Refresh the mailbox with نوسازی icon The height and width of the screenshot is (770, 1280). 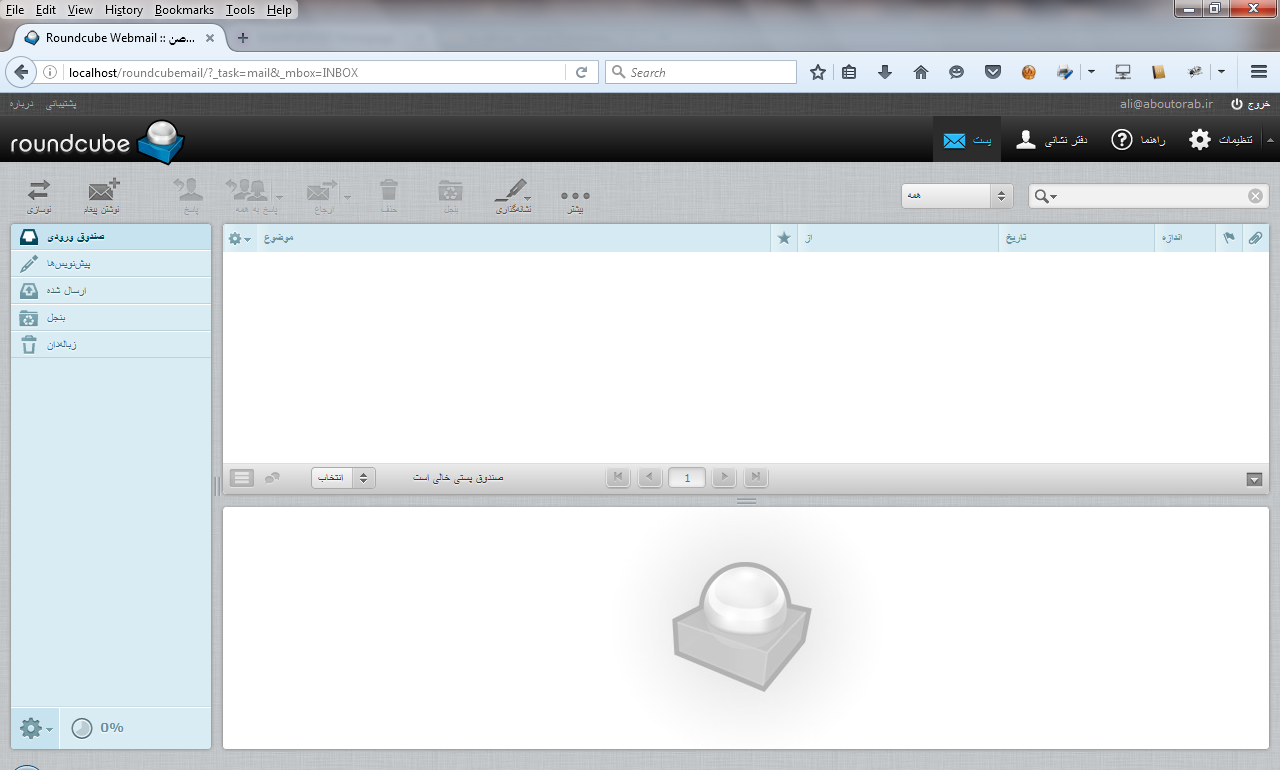pos(39,194)
